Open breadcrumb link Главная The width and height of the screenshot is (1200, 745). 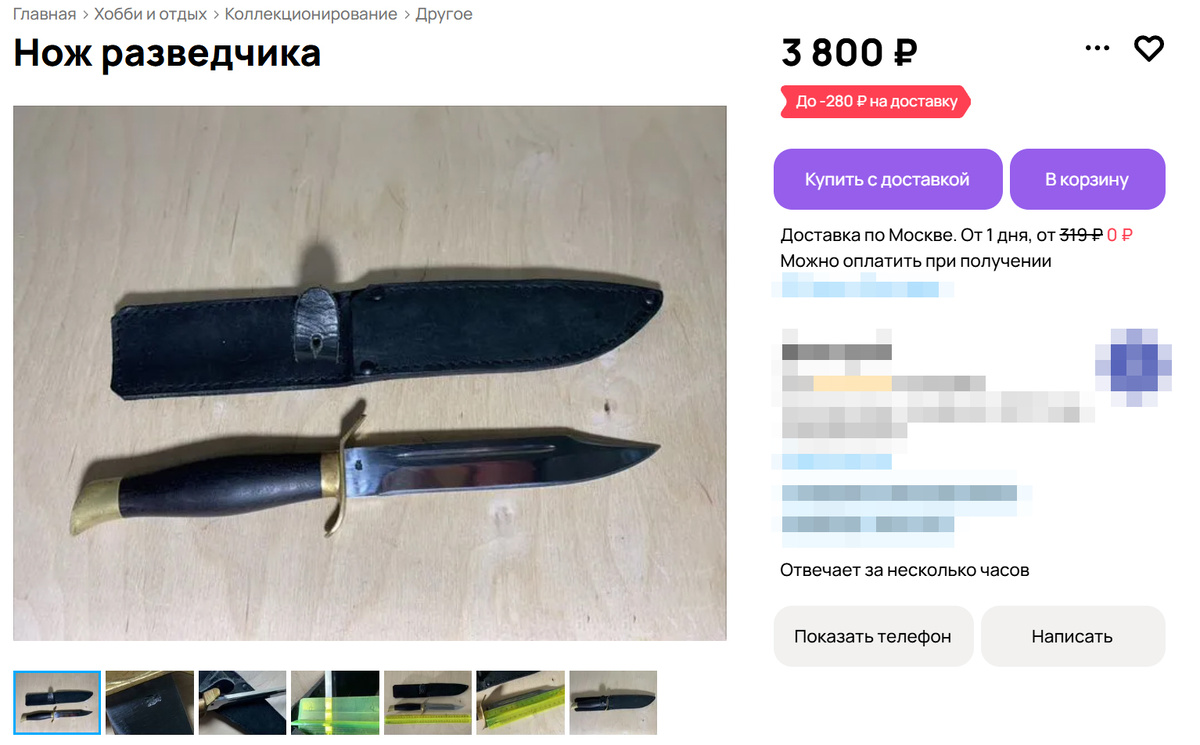point(45,14)
